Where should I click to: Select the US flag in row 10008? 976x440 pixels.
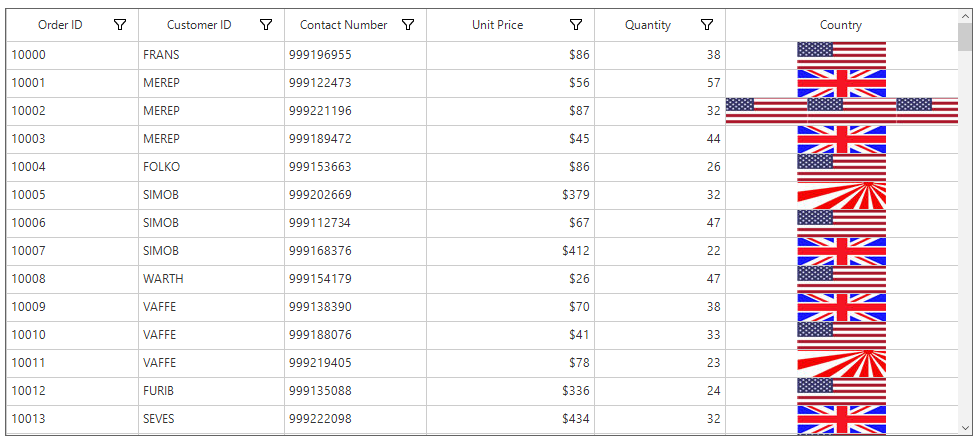click(842, 279)
